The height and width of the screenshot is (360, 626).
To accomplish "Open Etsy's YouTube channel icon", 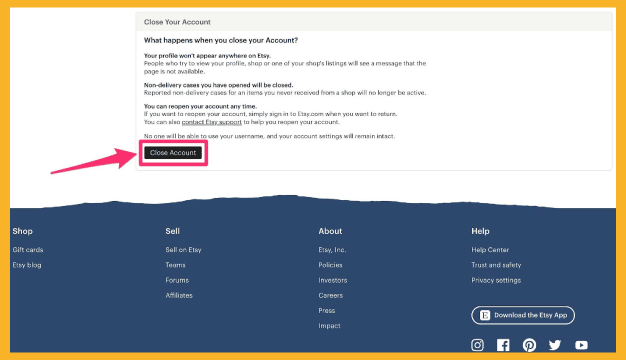I will tap(581, 345).
